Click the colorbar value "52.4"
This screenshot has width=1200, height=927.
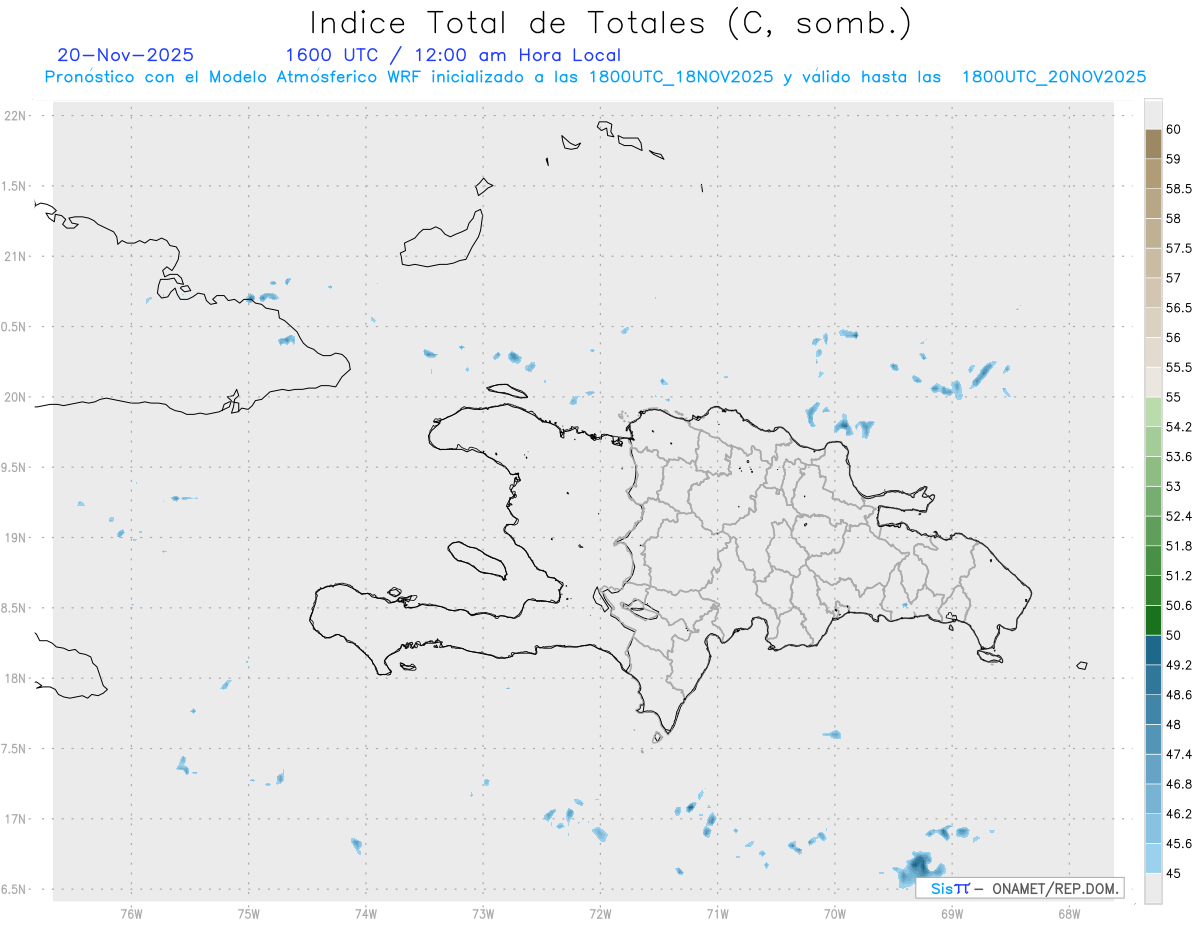click(1178, 516)
